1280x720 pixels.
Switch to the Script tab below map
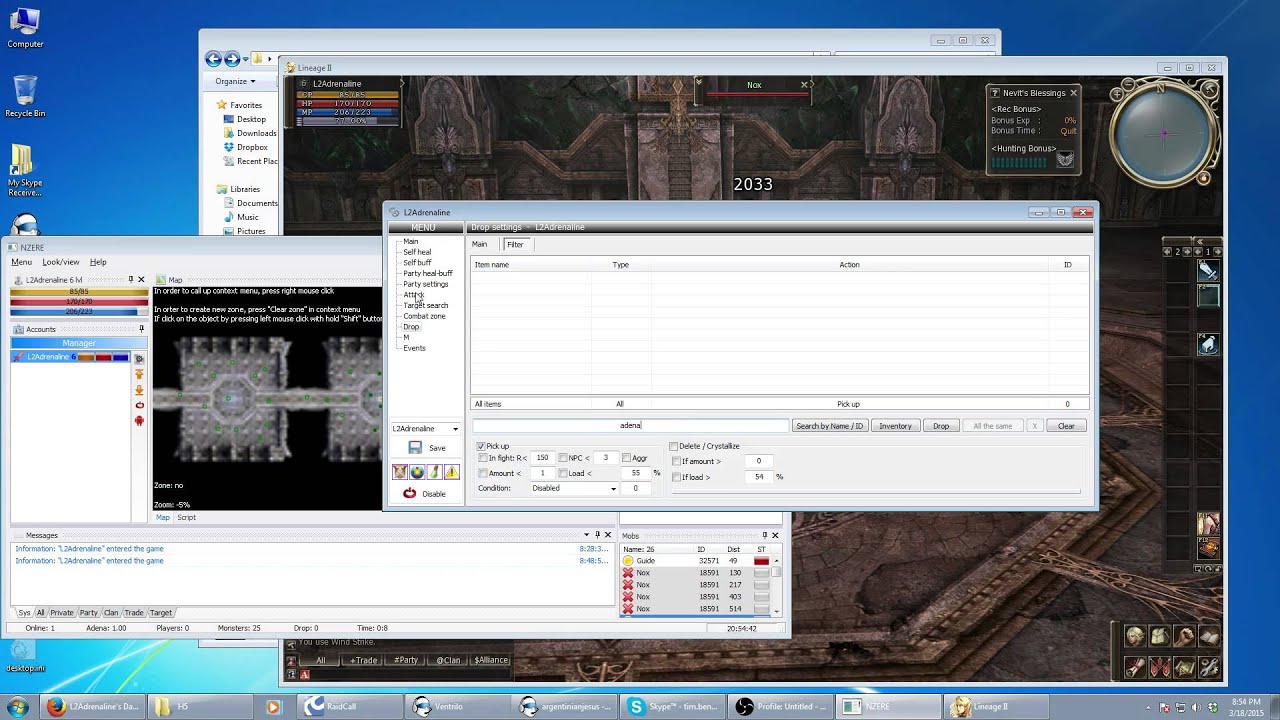coord(186,517)
